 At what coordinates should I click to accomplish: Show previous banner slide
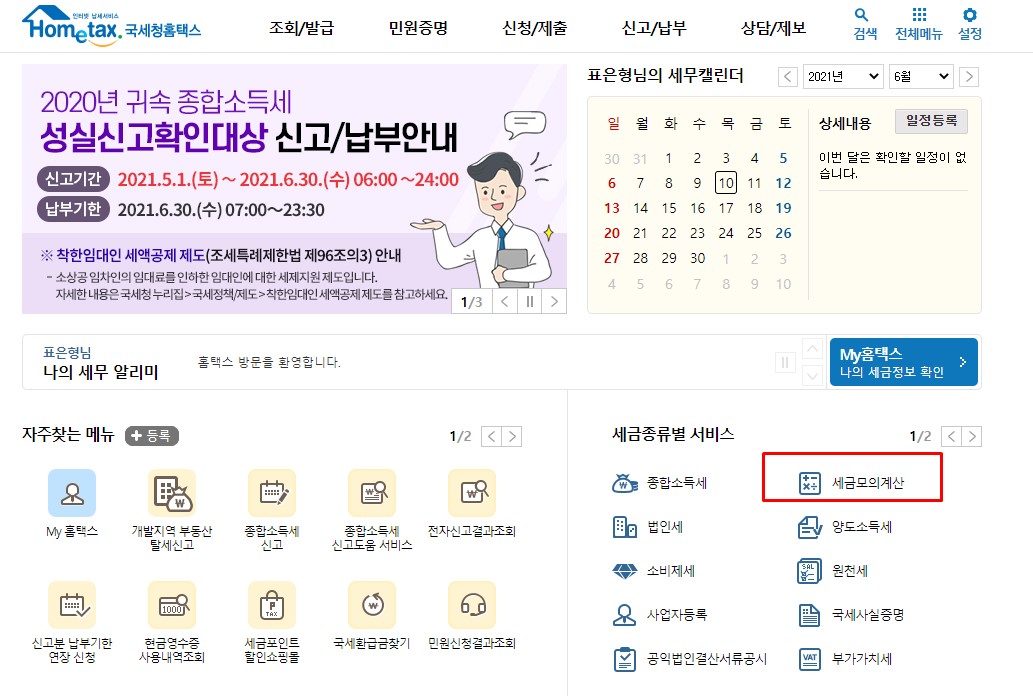(x=505, y=302)
